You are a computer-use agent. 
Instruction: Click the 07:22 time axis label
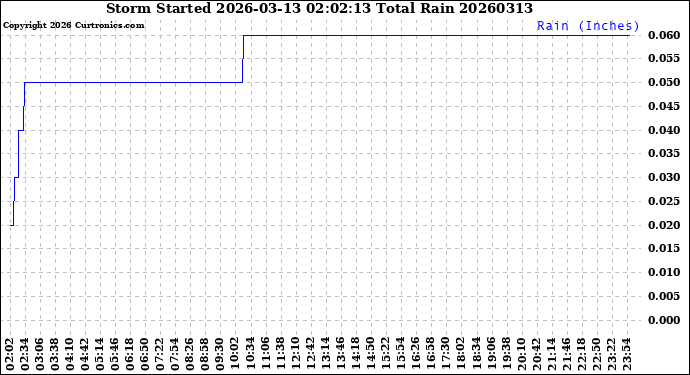click(160, 354)
